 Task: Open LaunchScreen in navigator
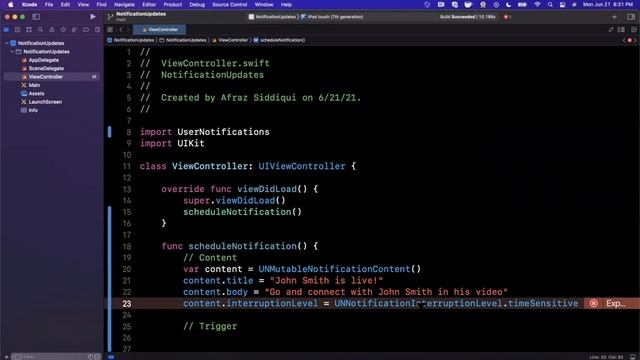point(45,102)
